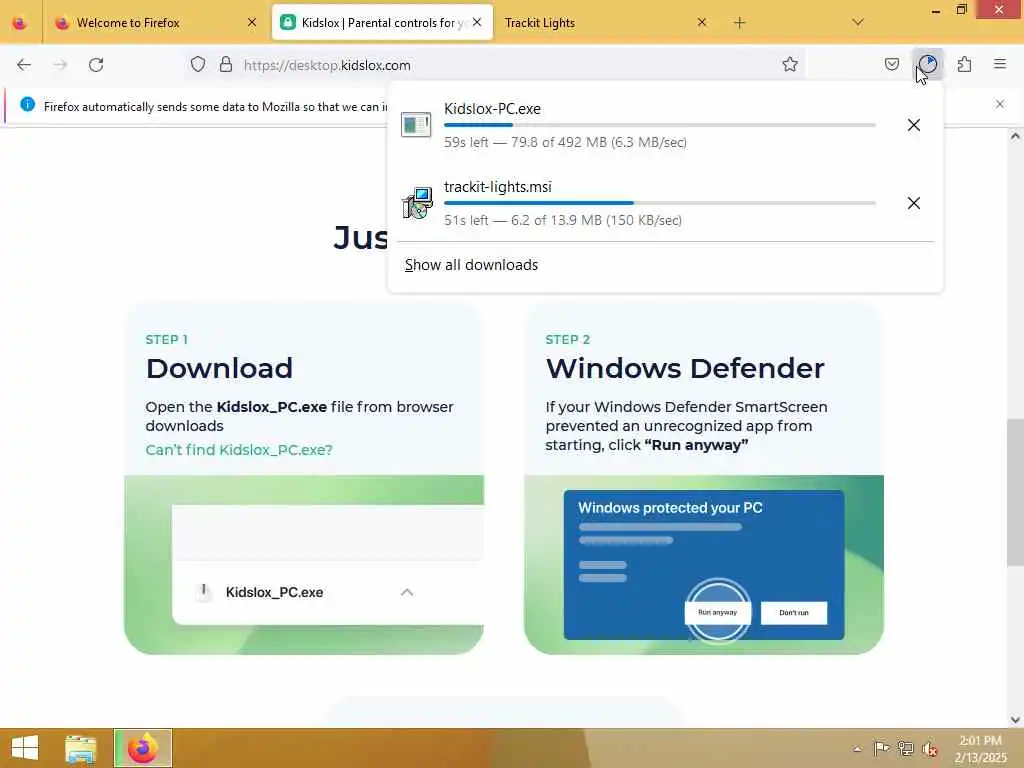Bookmark this page with the star
Screen dimensions: 1024x768
pos(790,64)
